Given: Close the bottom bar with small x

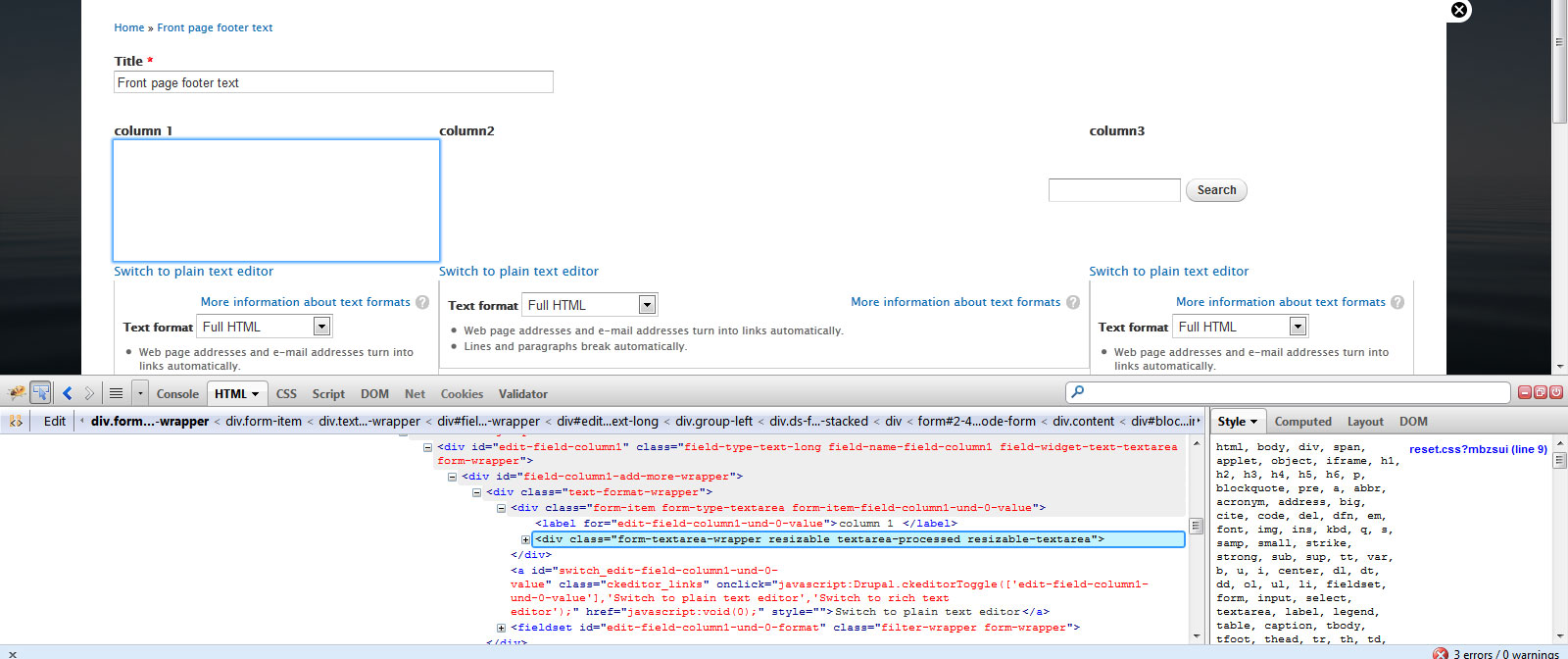Looking at the screenshot, I should click(12, 654).
